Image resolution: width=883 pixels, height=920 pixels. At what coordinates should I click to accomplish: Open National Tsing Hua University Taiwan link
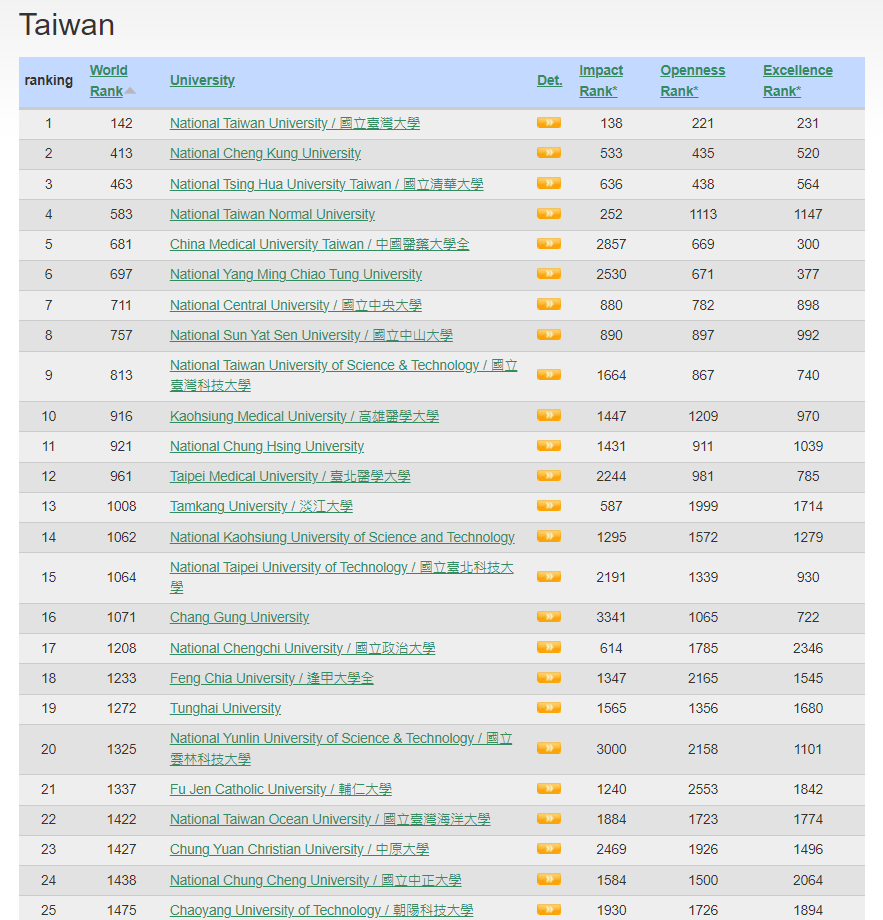tap(326, 184)
